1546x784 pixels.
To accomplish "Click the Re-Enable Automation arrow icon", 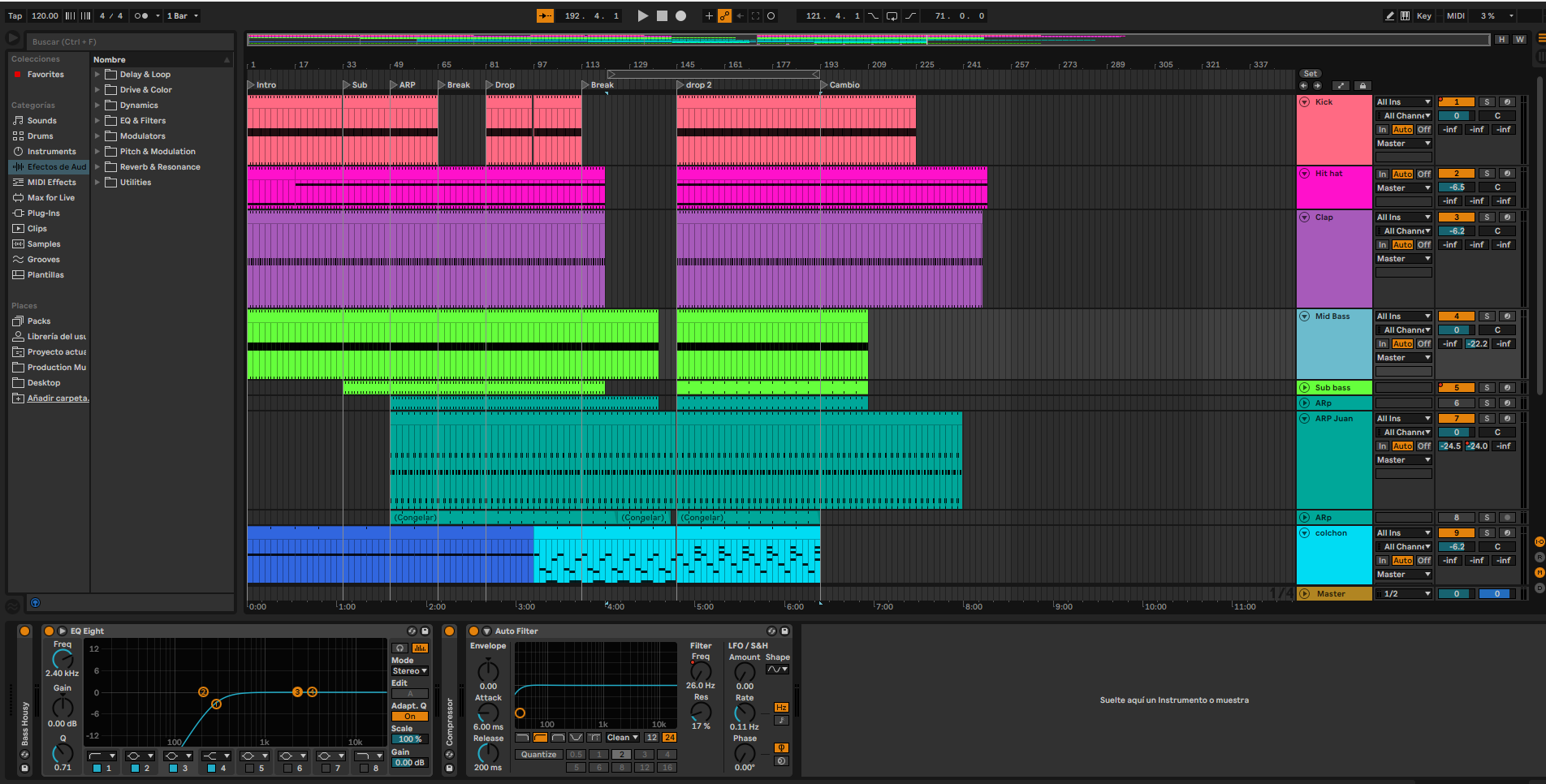I will click(x=740, y=15).
